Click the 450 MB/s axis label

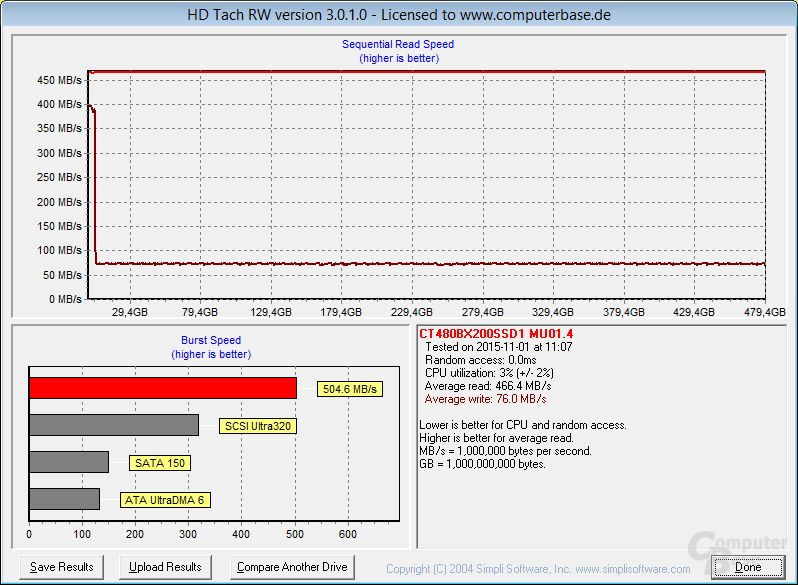[x=59, y=80]
